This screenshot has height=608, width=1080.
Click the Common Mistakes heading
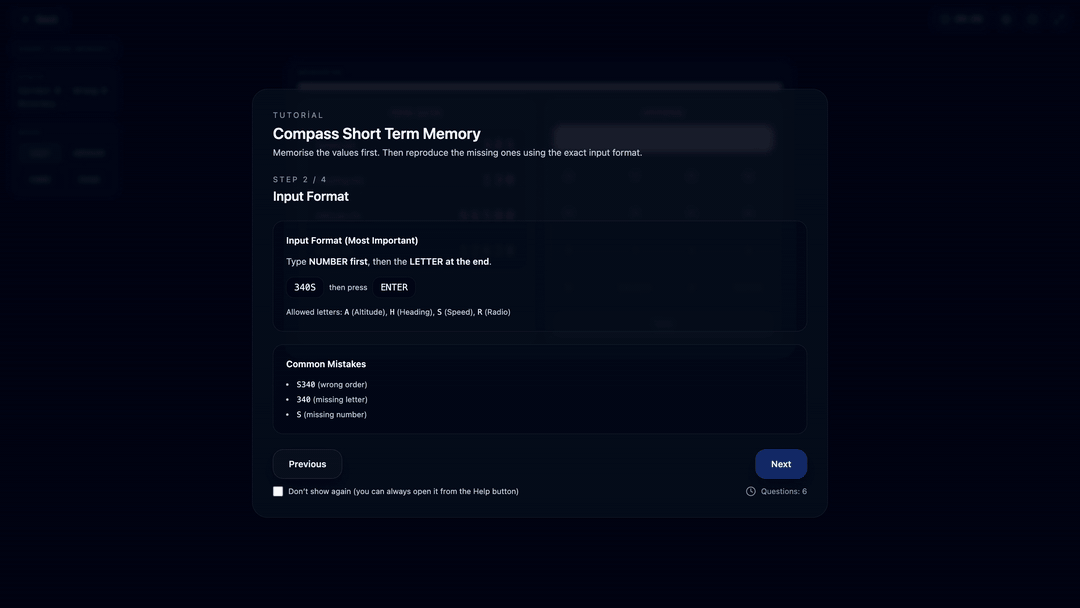[x=326, y=364]
